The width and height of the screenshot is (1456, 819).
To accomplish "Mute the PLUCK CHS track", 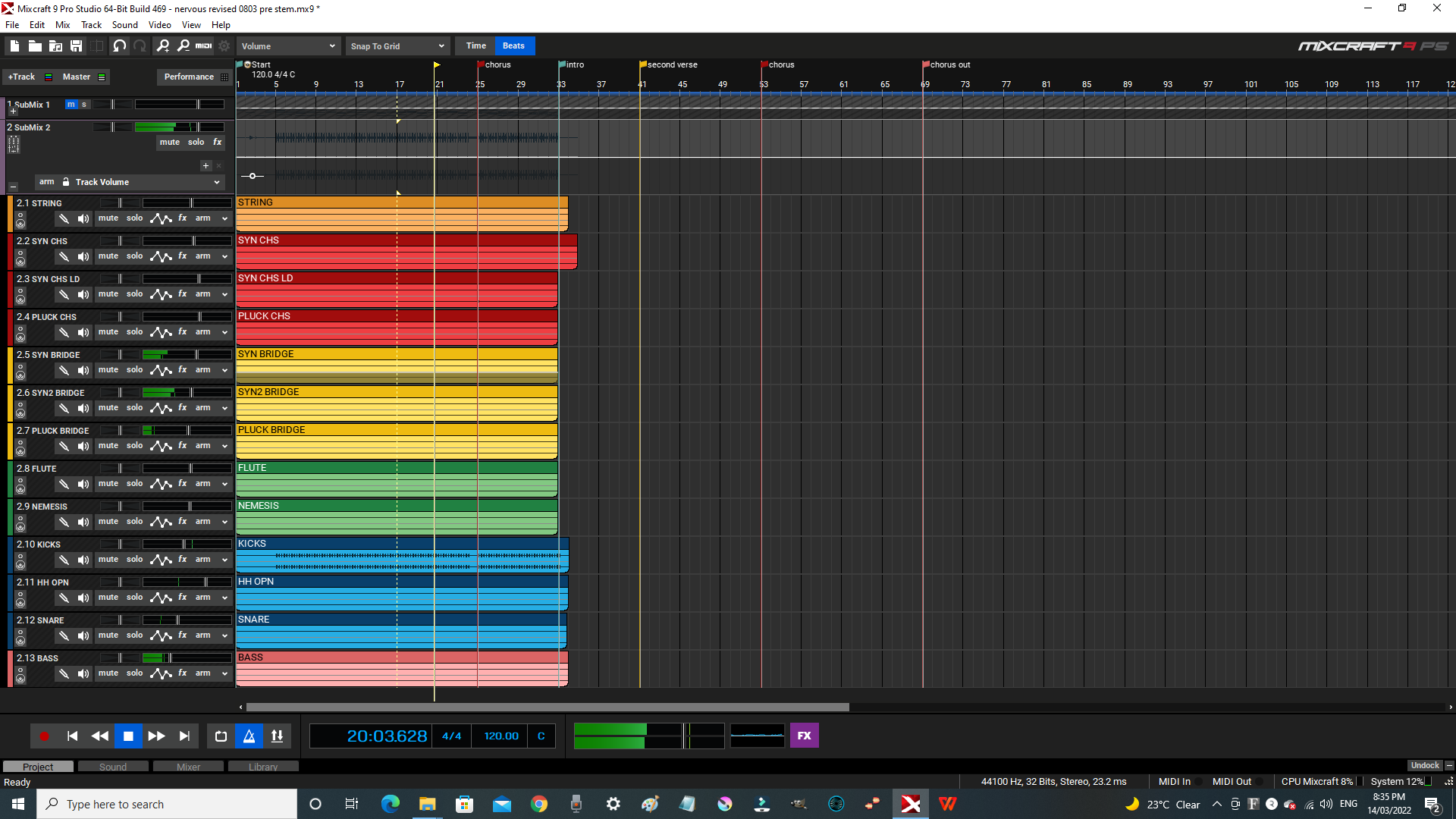I will [x=108, y=331].
